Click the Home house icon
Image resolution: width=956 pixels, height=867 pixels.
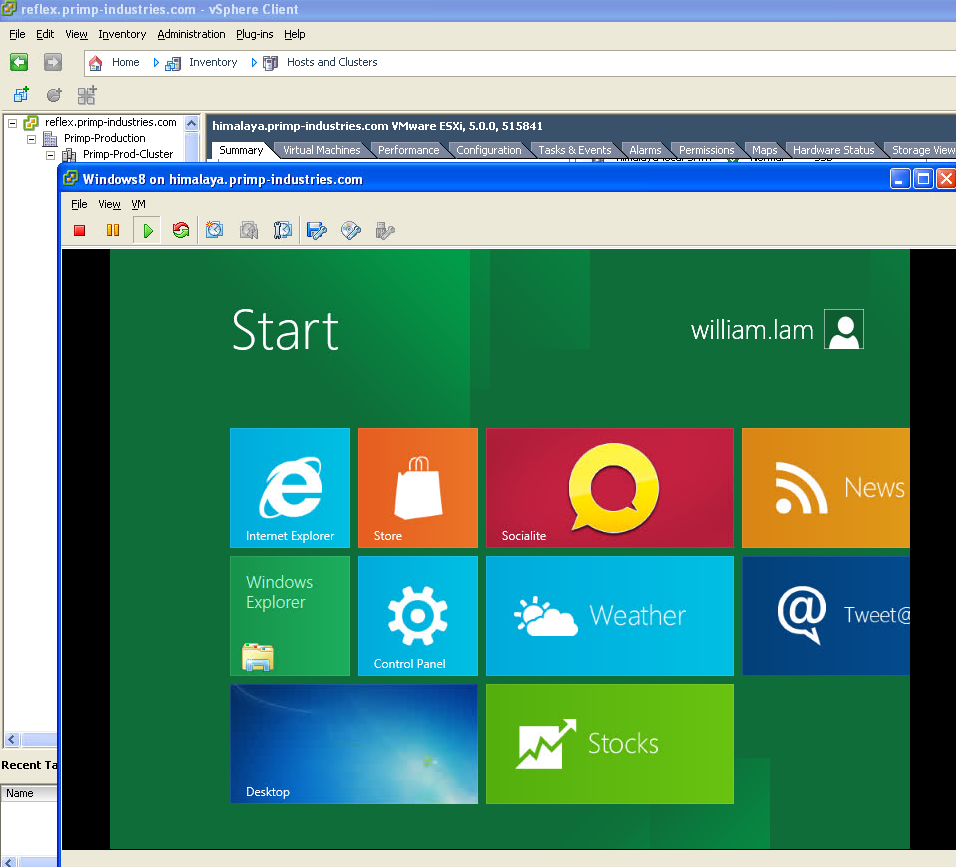click(96, 63)
